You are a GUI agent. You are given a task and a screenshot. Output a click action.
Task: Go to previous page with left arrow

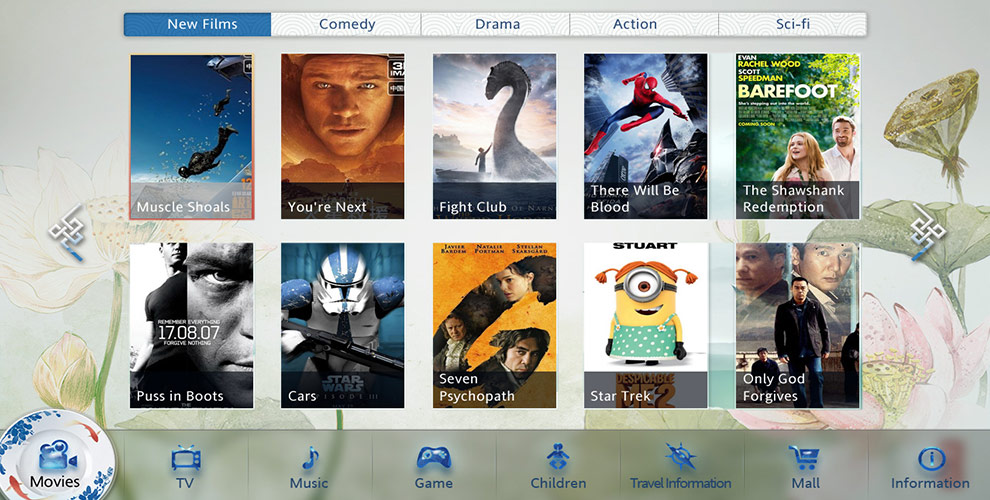(x=68, y=235)
